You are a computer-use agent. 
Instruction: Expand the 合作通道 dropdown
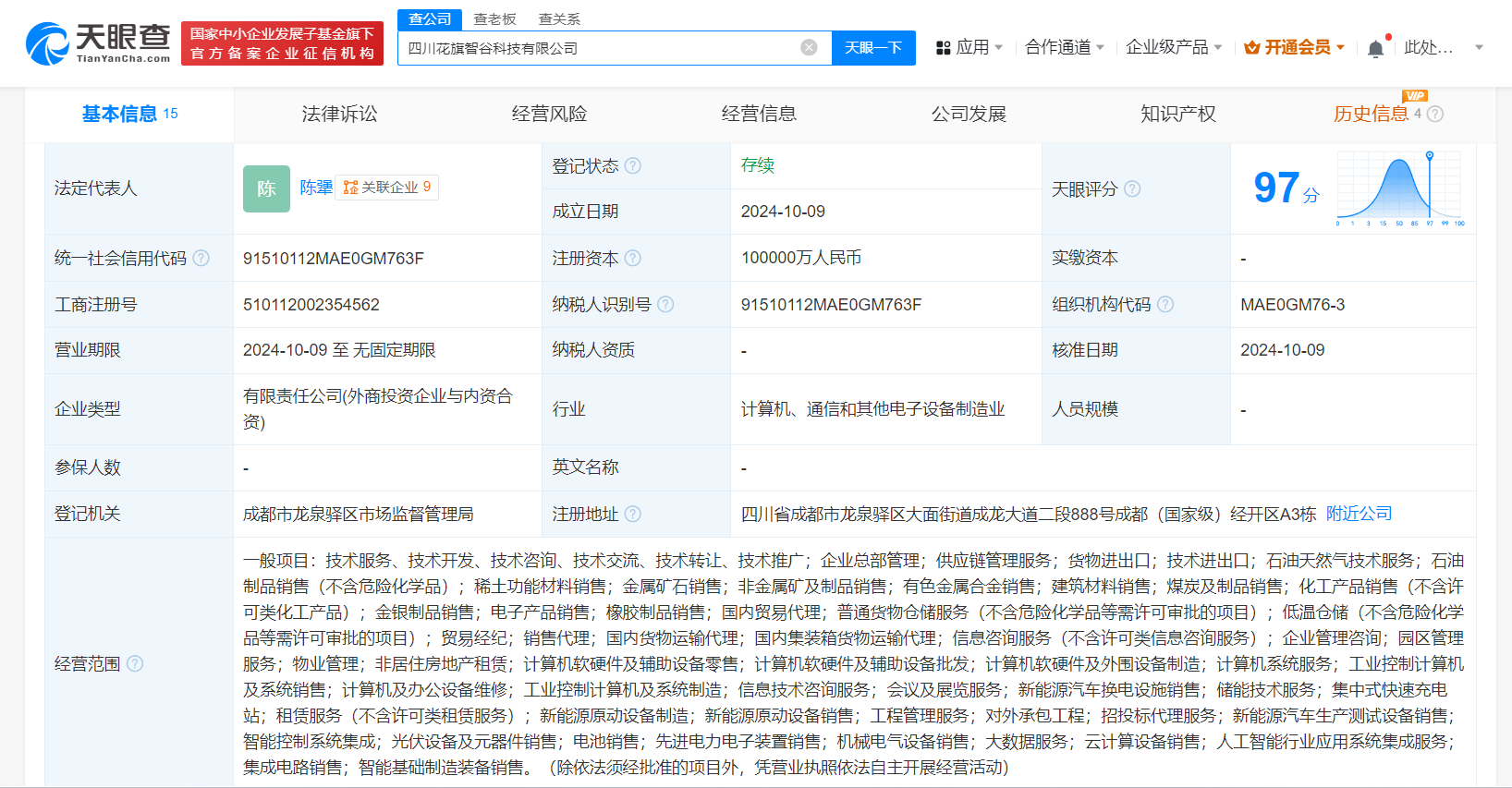1100,47
